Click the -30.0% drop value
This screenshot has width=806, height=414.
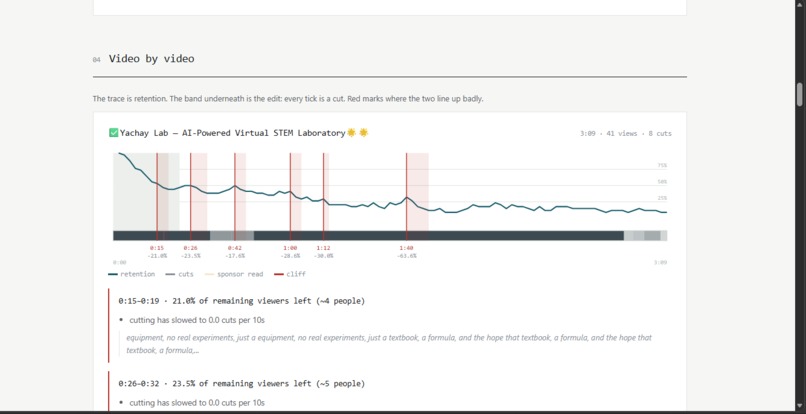tap(323, 256)
